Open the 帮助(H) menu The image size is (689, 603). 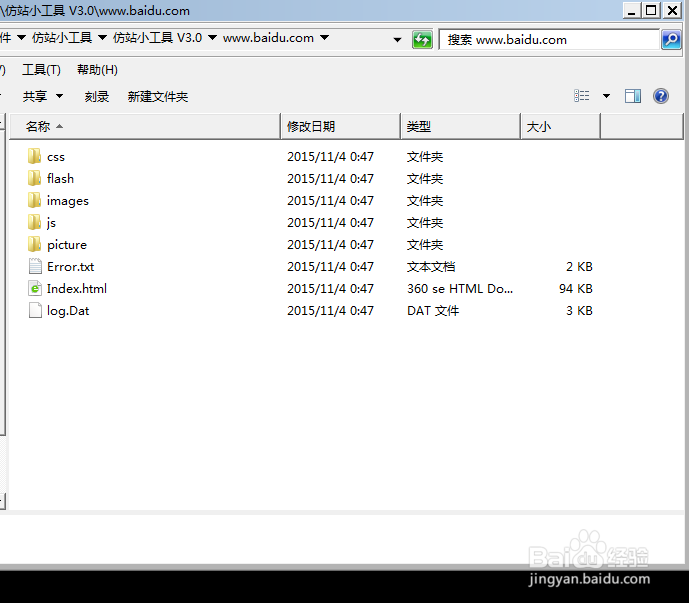[97, 69]
